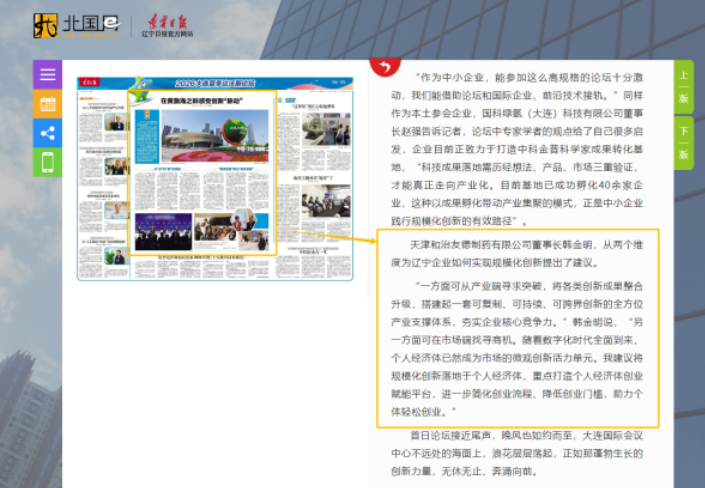
Task: Click the closing paragraph starting 首日论坛接近尾声
Action: (517, 453)
